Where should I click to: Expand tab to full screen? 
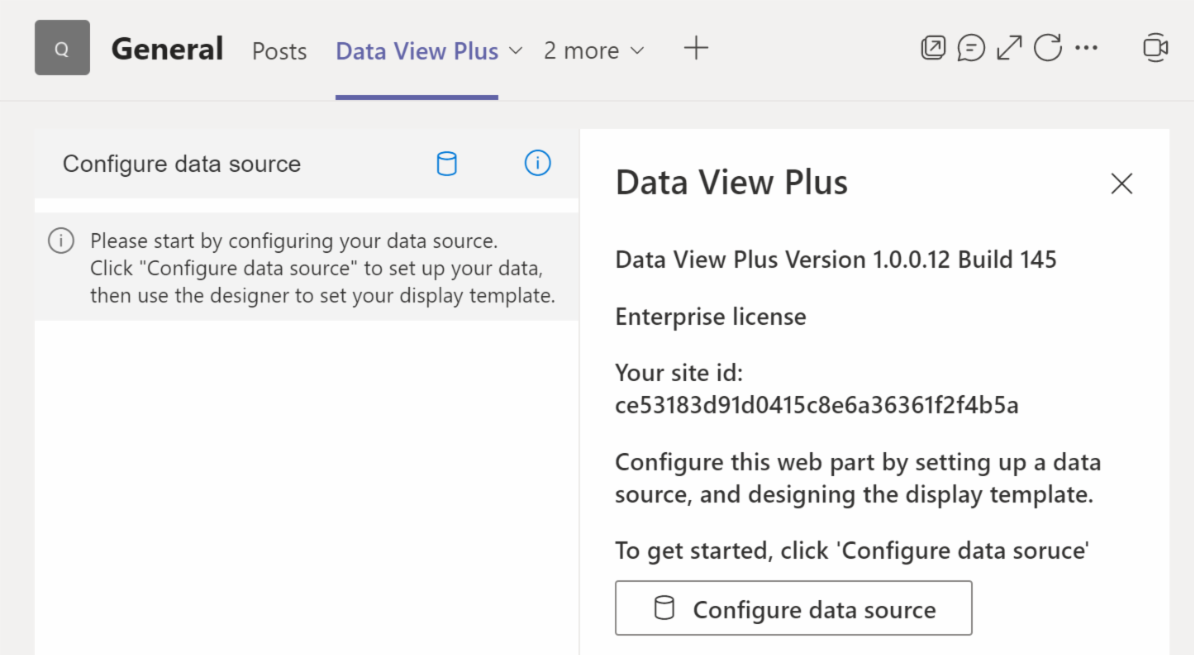(1010, 48)
